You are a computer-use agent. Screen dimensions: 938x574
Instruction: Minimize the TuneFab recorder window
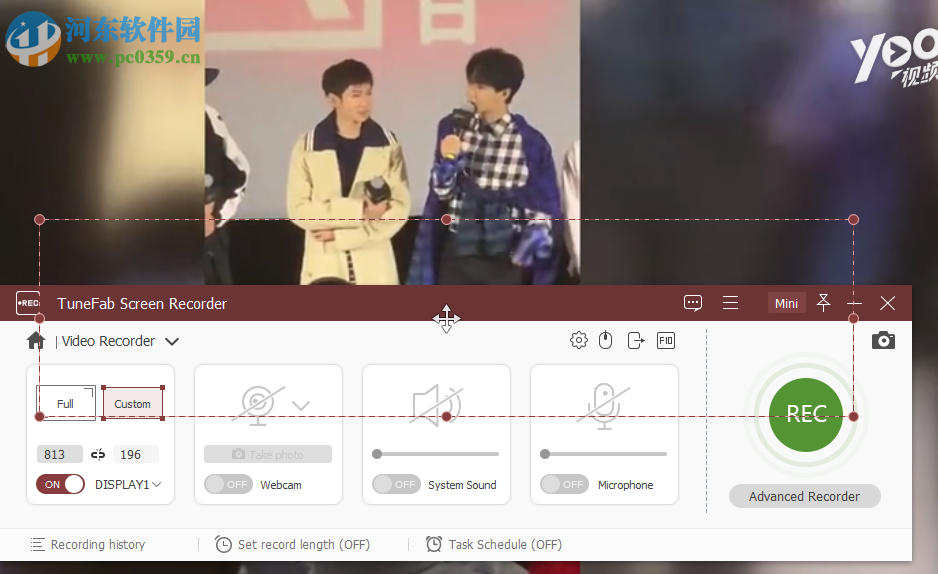click(x=854, y=304)
